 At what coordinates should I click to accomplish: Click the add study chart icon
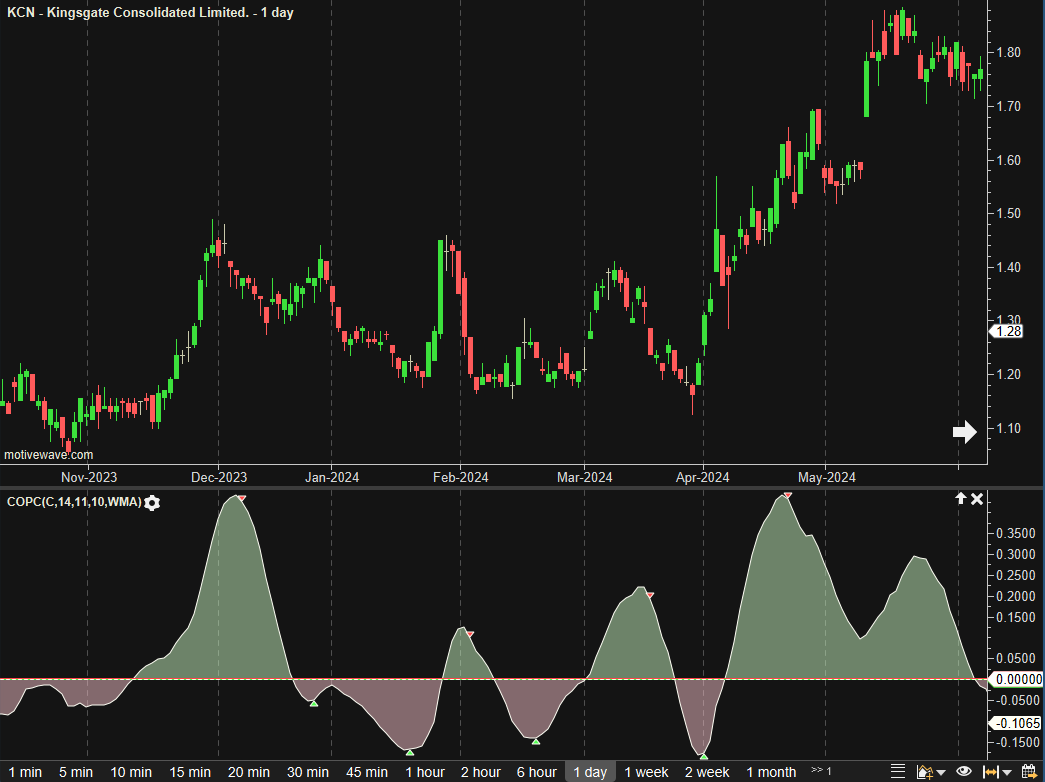coord(925,772)
